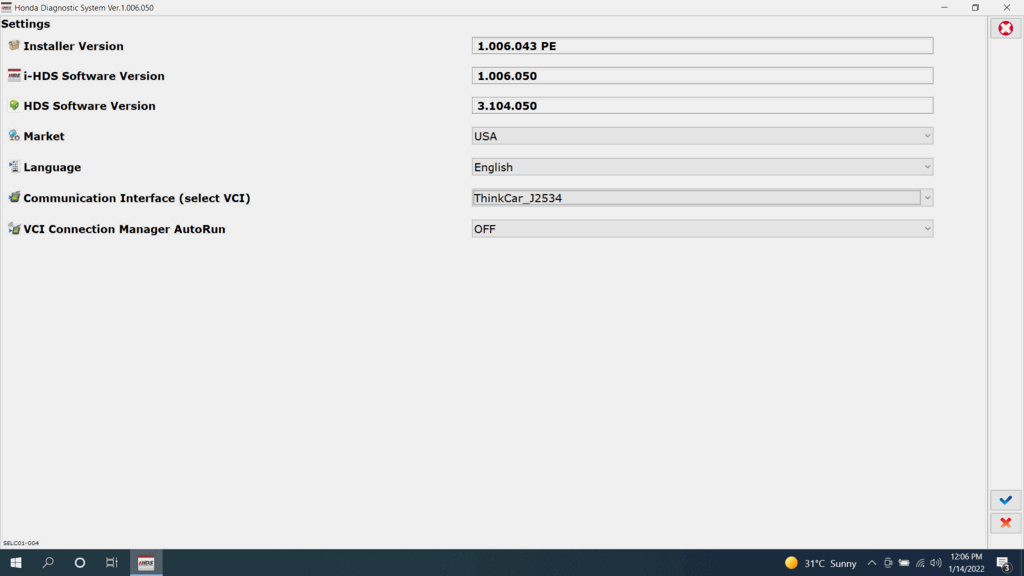Open Windows taskbar search
The width and height of the screenshot is (1024, 576).
click(48, 563)
